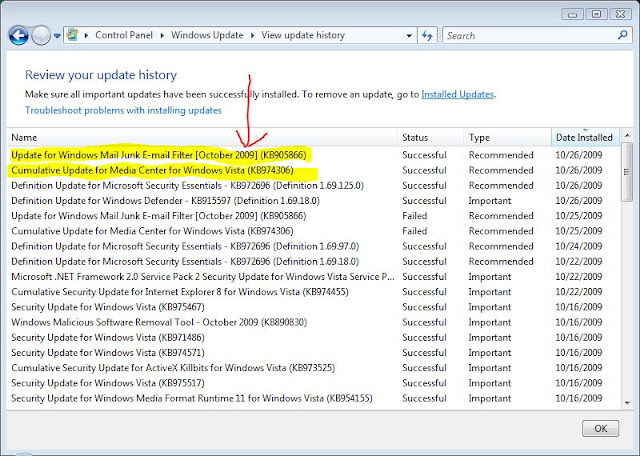The width and height of the screenshot is (640, 456).
Task: Click the vertical scrollbar thumb
Action: 627,171
